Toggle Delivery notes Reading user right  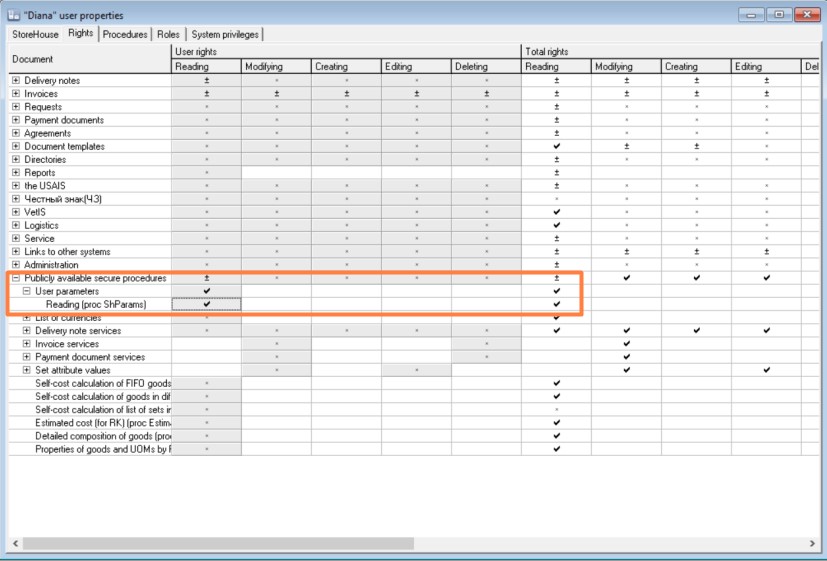point(206,81)
